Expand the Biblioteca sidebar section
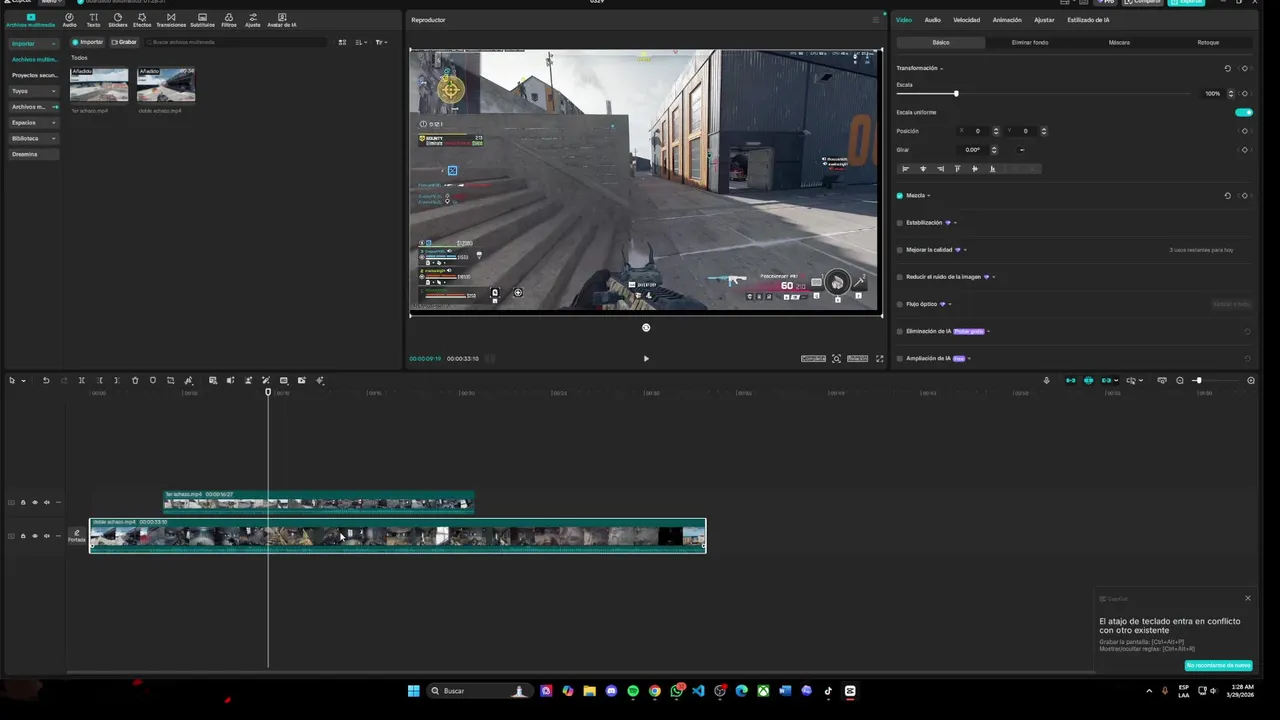 (x=54, y=138)
